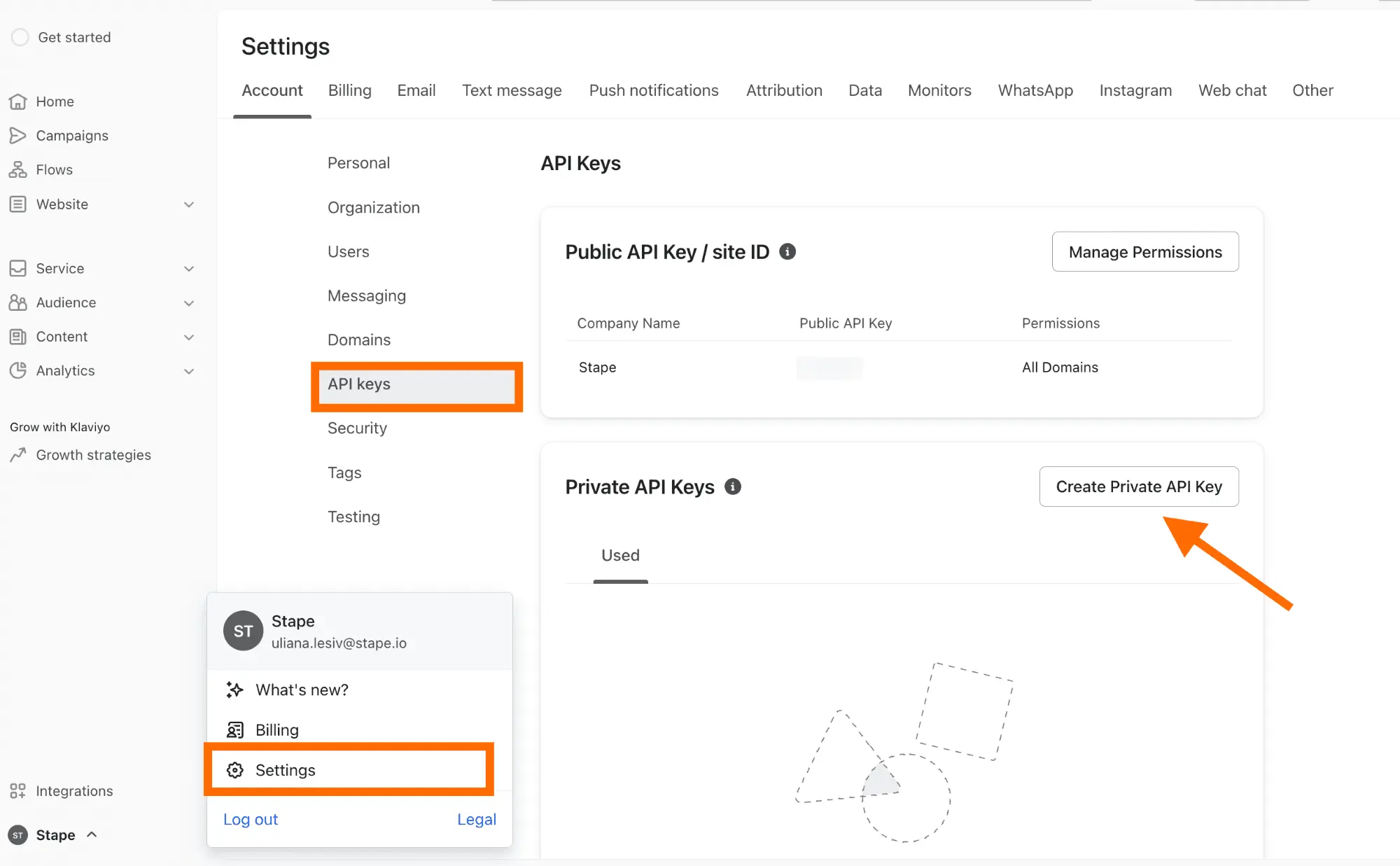Select the Text message tab
Viewport: 1400px width, 866px height.
(x=512, y=90)
